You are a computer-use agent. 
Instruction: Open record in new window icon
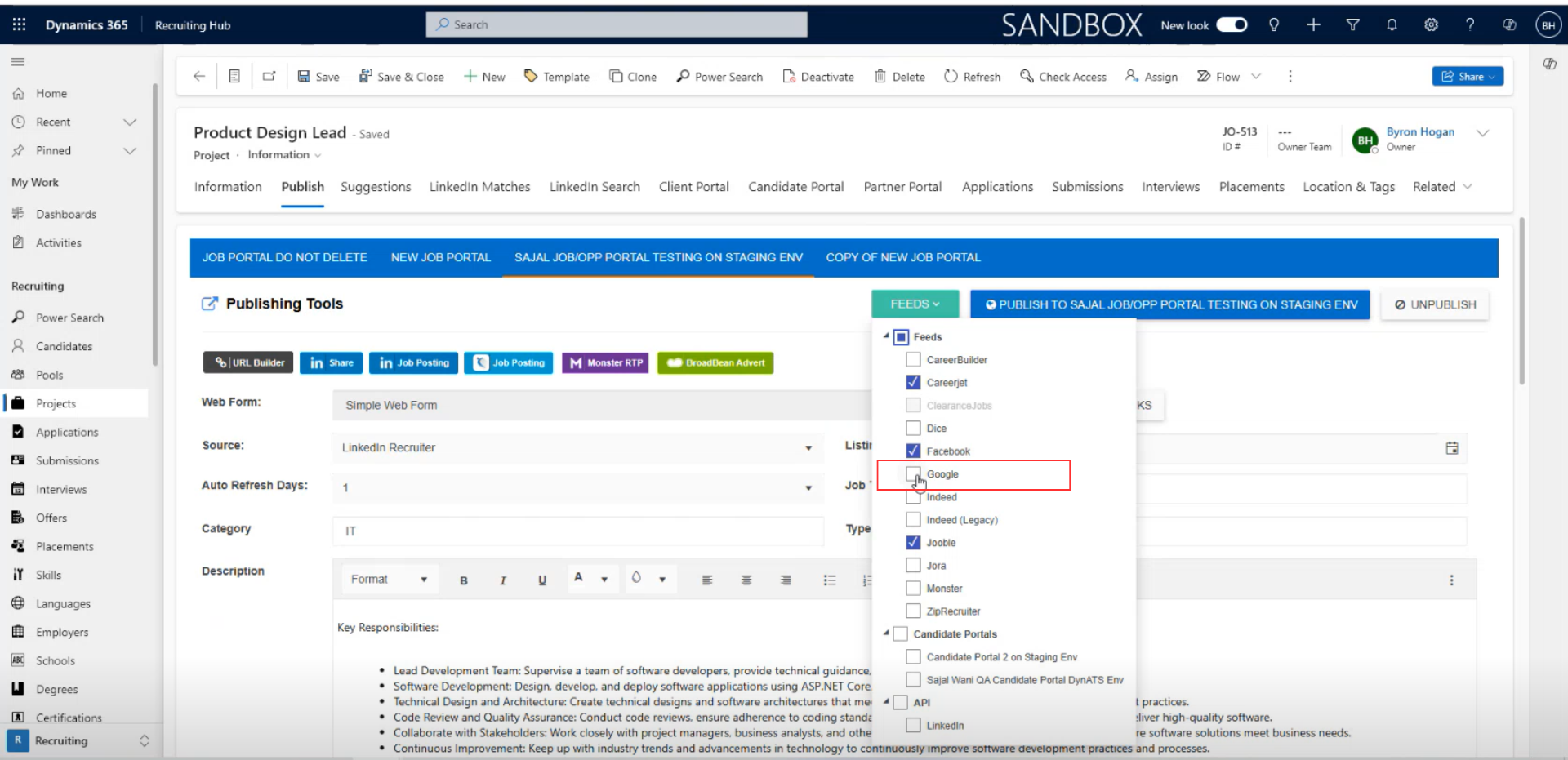point(269,76)
